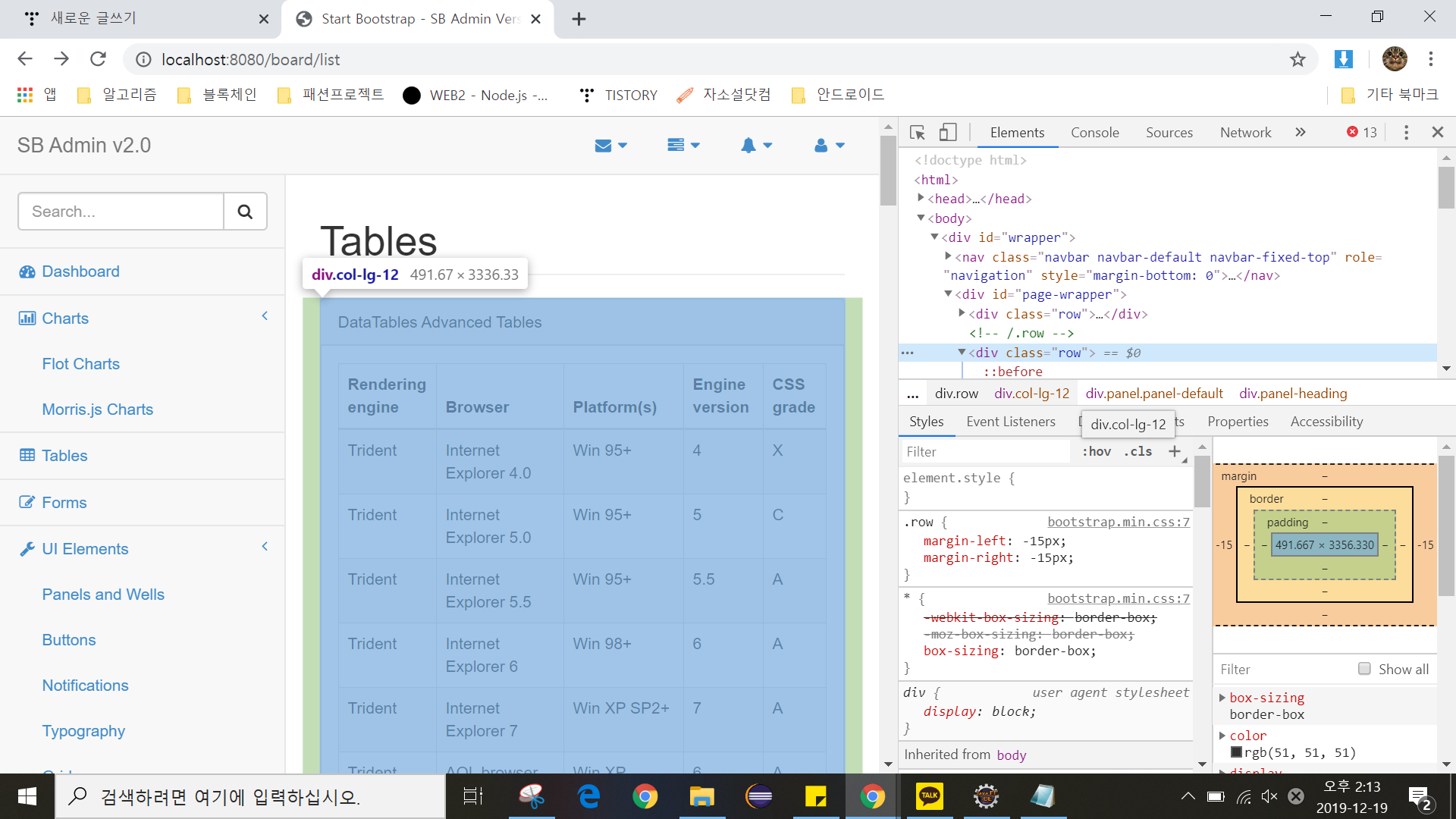
Task: Open DevTools three-dot customize menu
Action: tap(1406, 133)
